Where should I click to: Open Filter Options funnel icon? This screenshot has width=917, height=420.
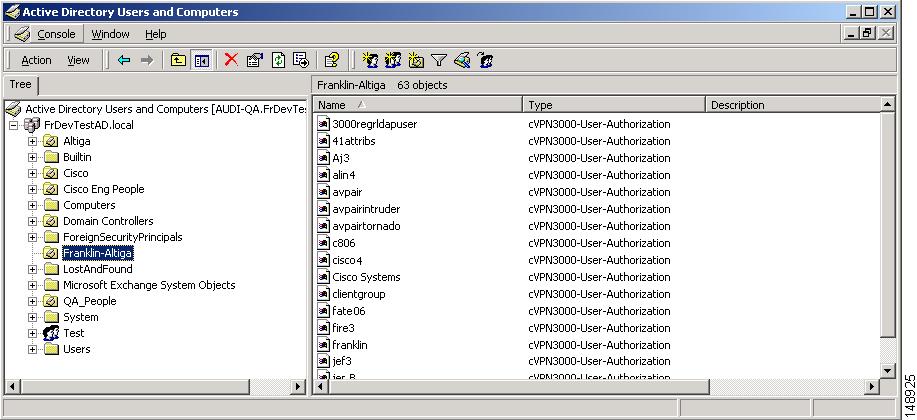click(x=439, y=60)
